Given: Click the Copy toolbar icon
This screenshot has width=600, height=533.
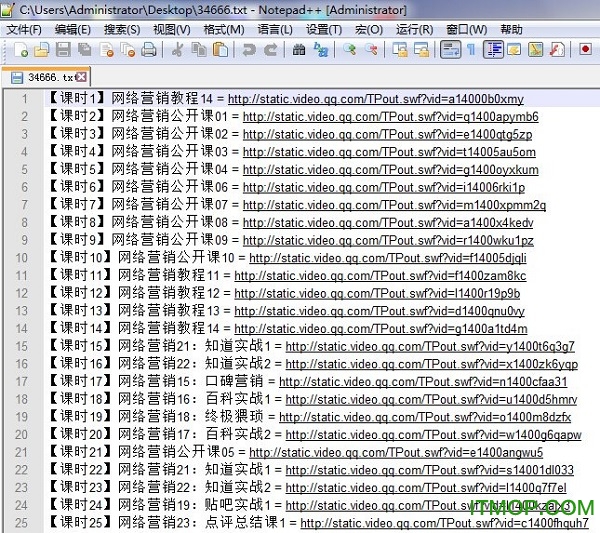Looking at the screenshot, I should point(199,50).
